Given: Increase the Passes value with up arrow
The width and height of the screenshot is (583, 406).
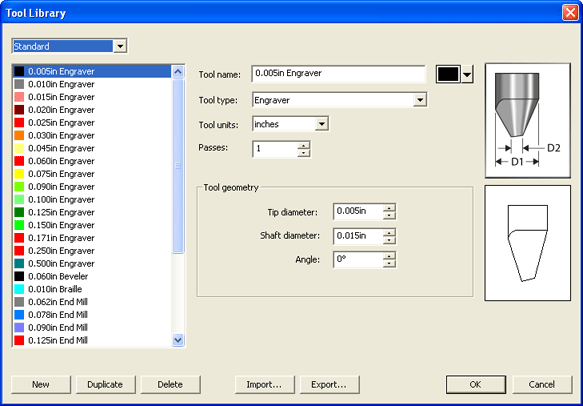Looking at the screenshot, I should click(x=304, y=145).
